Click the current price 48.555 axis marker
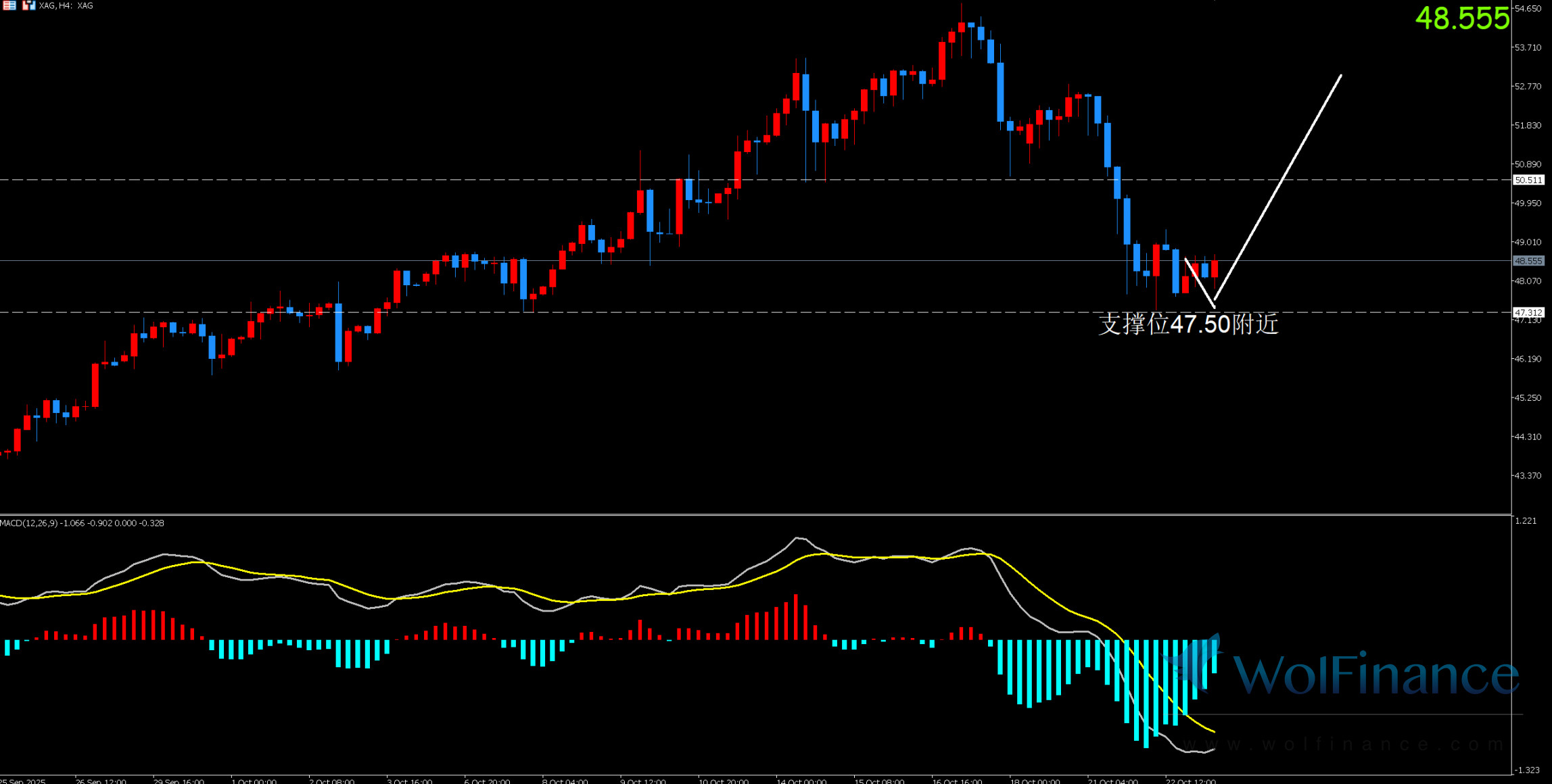 (1528, 261)
